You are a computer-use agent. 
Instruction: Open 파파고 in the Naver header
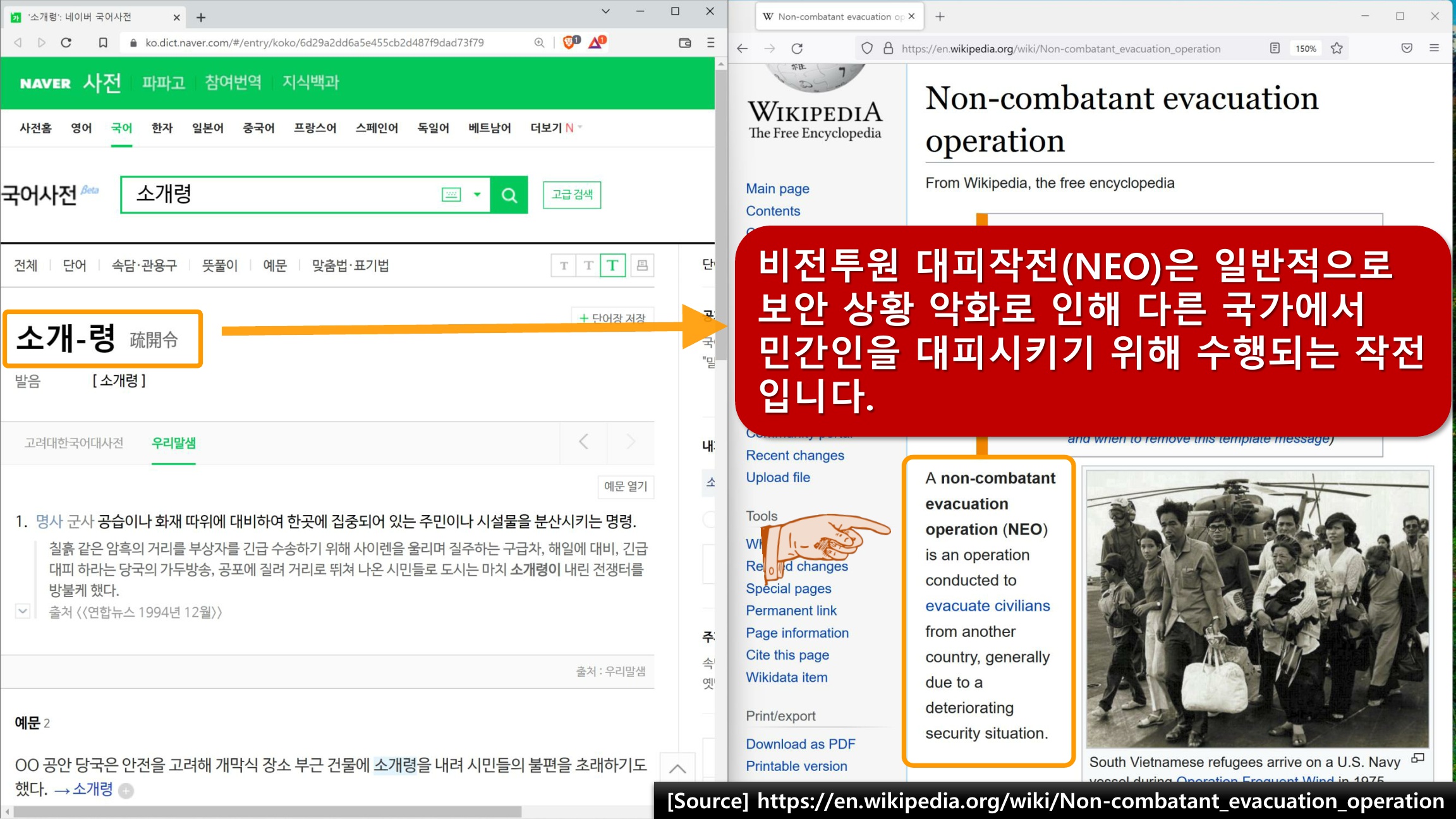click(163, 83)
